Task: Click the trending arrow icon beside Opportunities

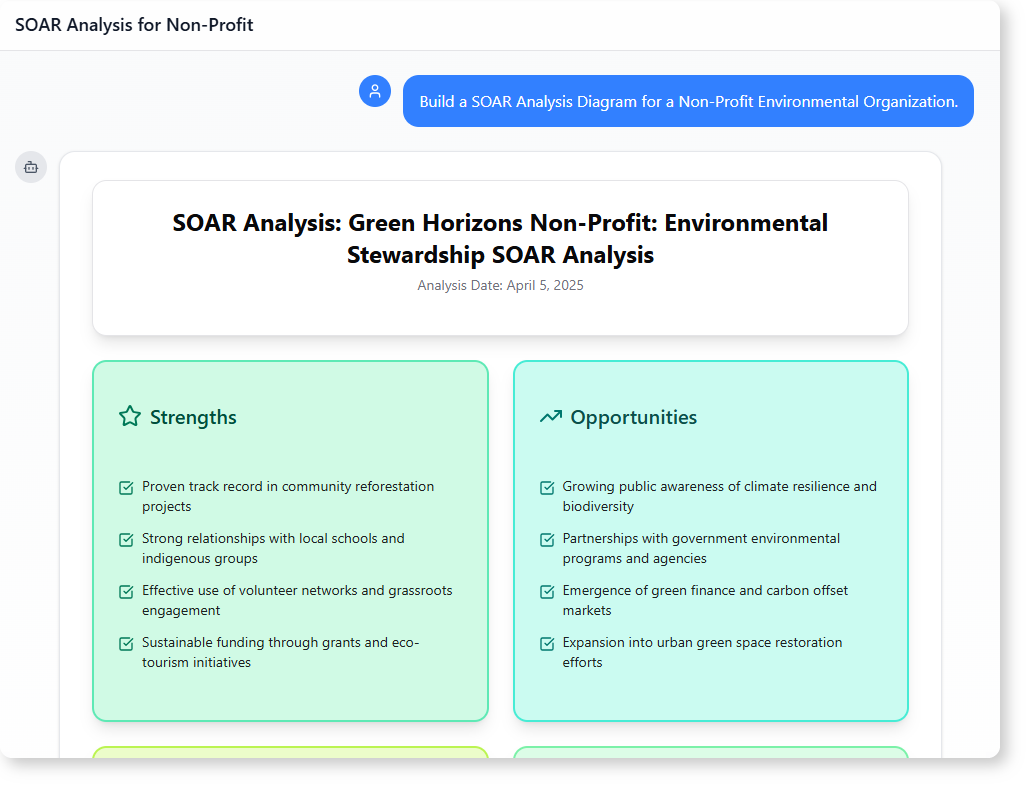Action: click(550, 416)
